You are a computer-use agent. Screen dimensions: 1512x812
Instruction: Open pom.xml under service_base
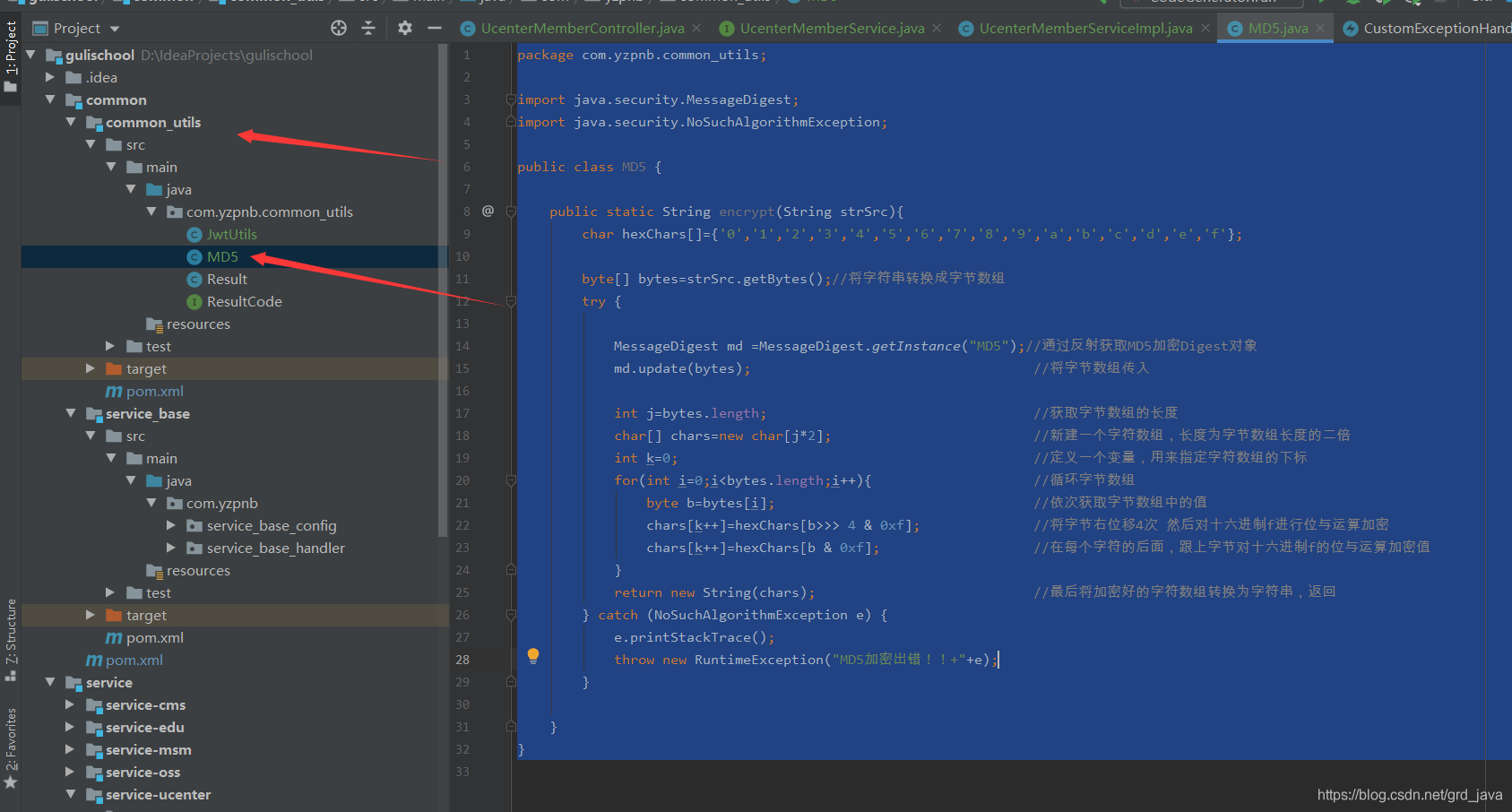pos(154,637)
